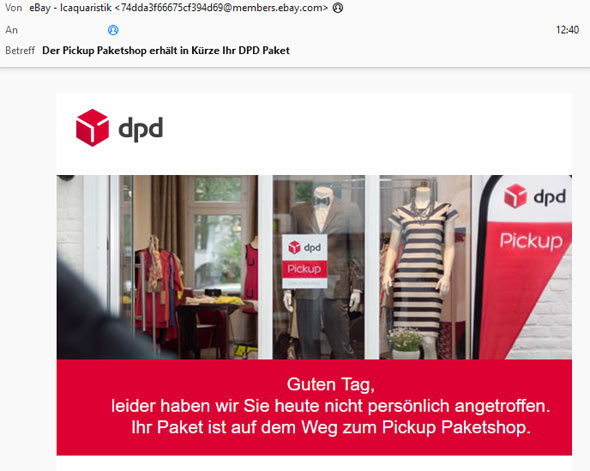Click the sender email address members.ebay.com
Viewport: 590px width, 471px height.
pos(221,8)
